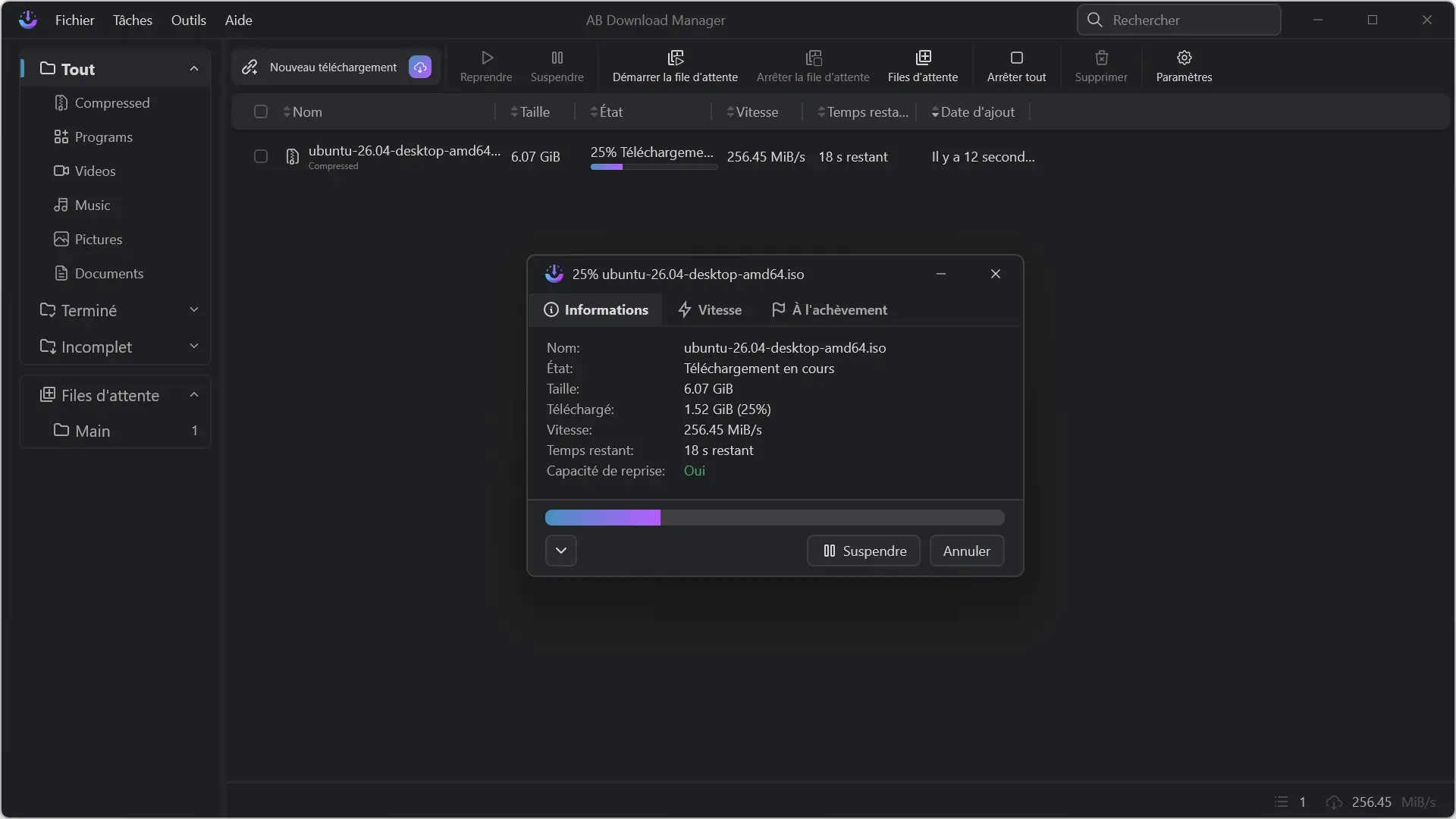Click Nouveau téléchargement button
The width and height of the screenshot is (1456, 819).
tap(336, 67)
